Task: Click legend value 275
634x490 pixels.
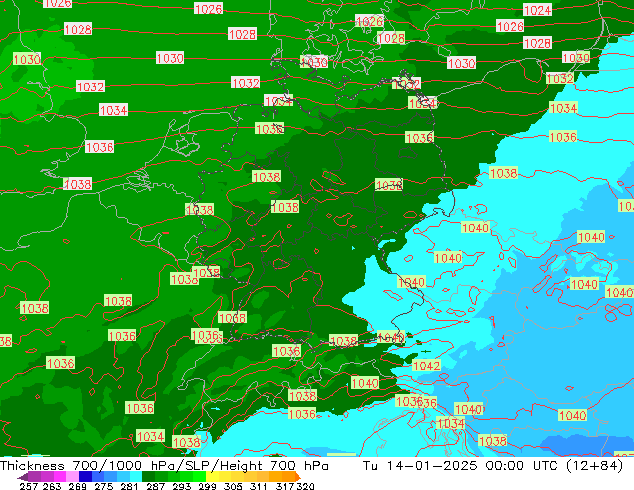Action: [104, 486]
